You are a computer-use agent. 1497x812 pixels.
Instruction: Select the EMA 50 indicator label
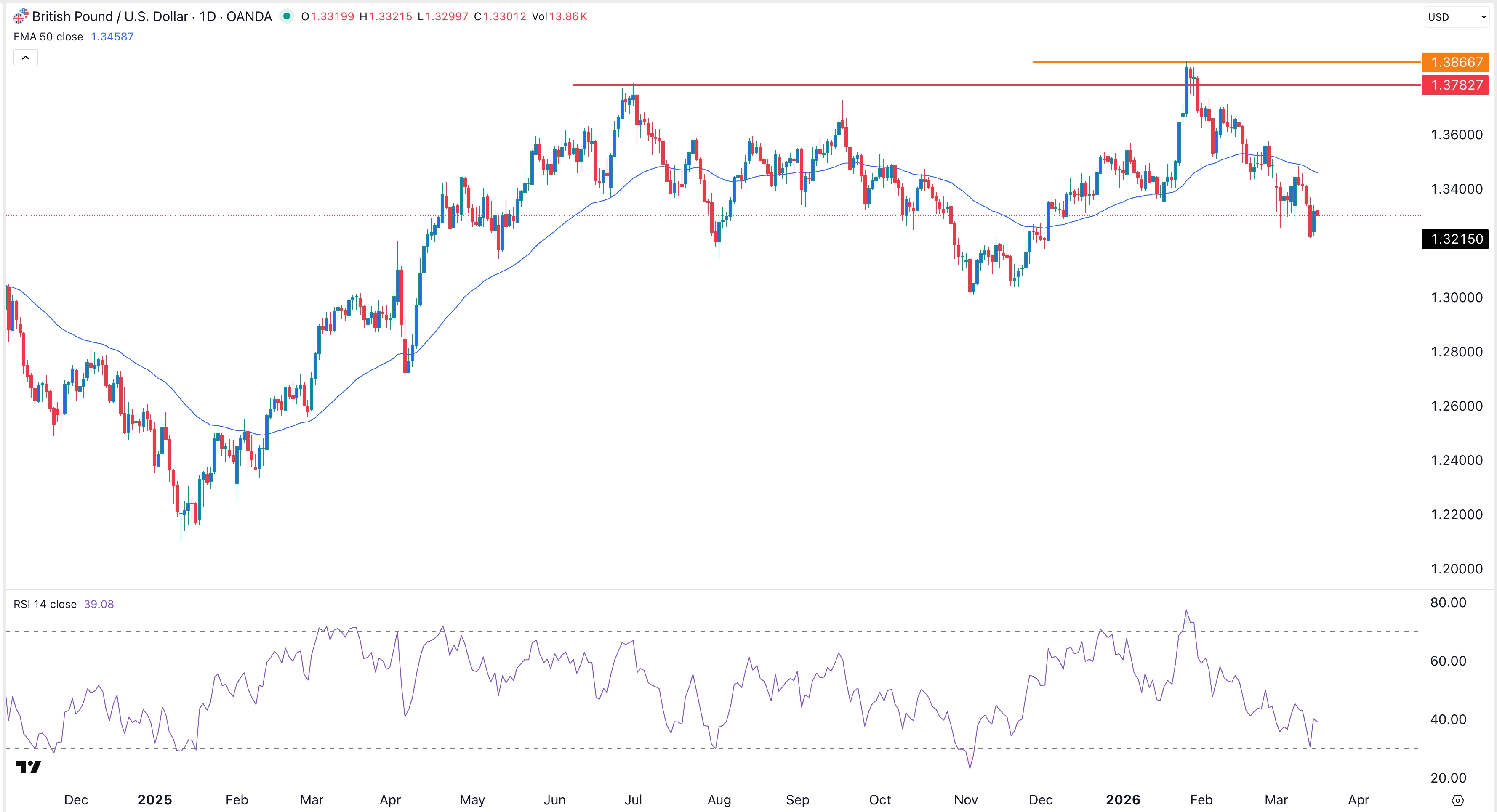click(x=48, y=37)
